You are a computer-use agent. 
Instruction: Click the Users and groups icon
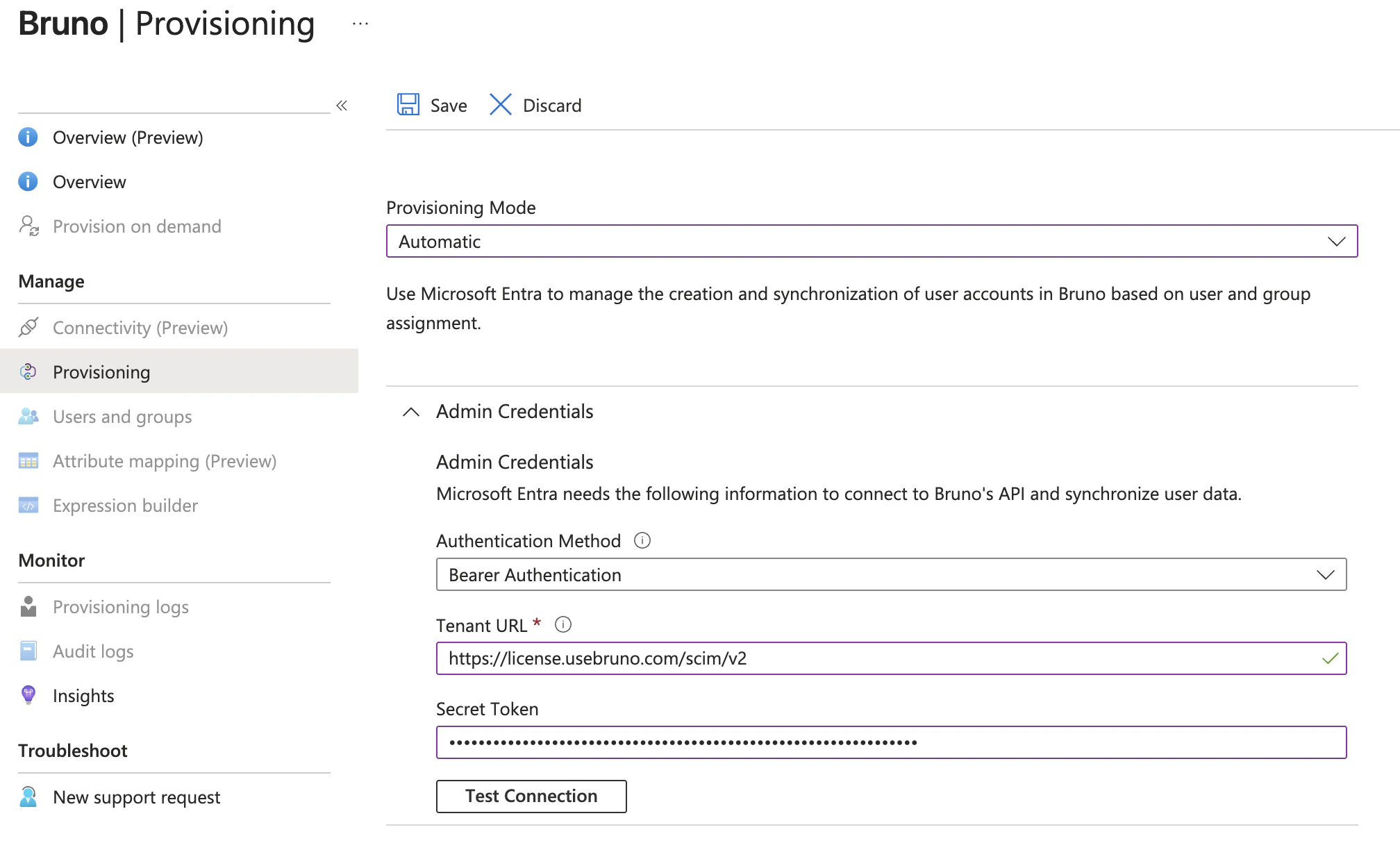(28, 416)
